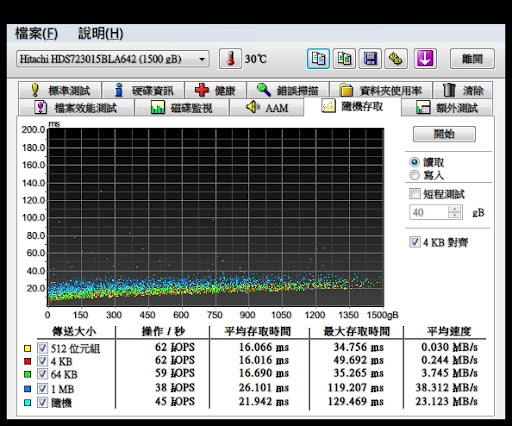512x426 pixels.
Task: Switch to the 資料夾使用率 tab
Action: coord(381,90)
